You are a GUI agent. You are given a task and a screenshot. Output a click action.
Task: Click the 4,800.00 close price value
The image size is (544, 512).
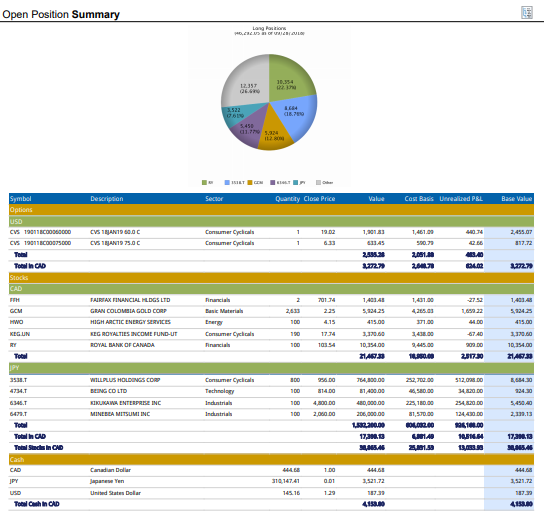click(324, 403)
